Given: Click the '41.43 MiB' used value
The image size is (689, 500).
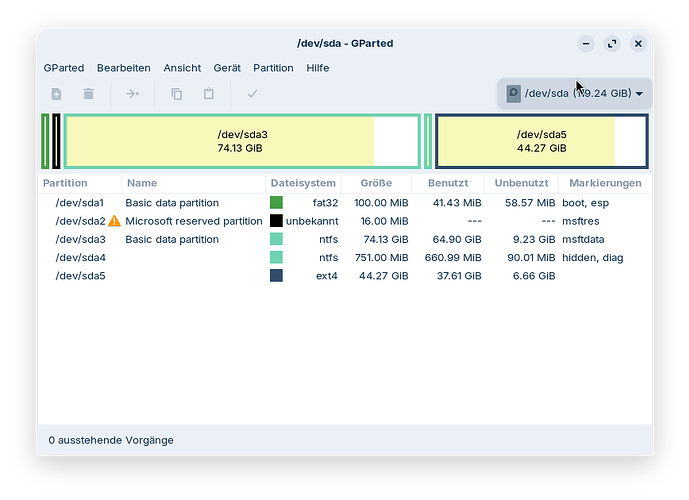Looking at the screenshot, I should tap(457, 203).
